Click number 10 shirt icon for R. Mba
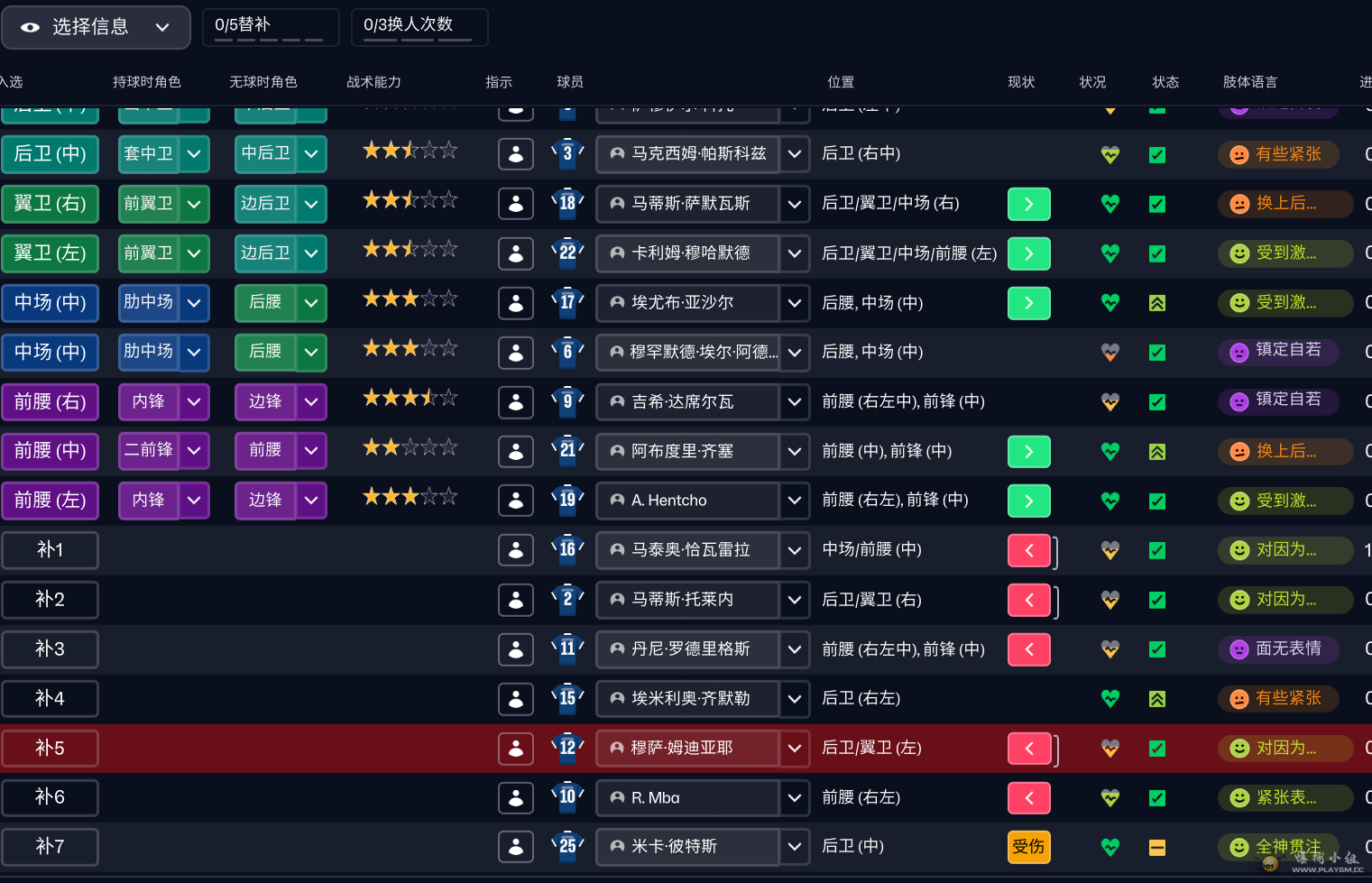 click(567, 796)
